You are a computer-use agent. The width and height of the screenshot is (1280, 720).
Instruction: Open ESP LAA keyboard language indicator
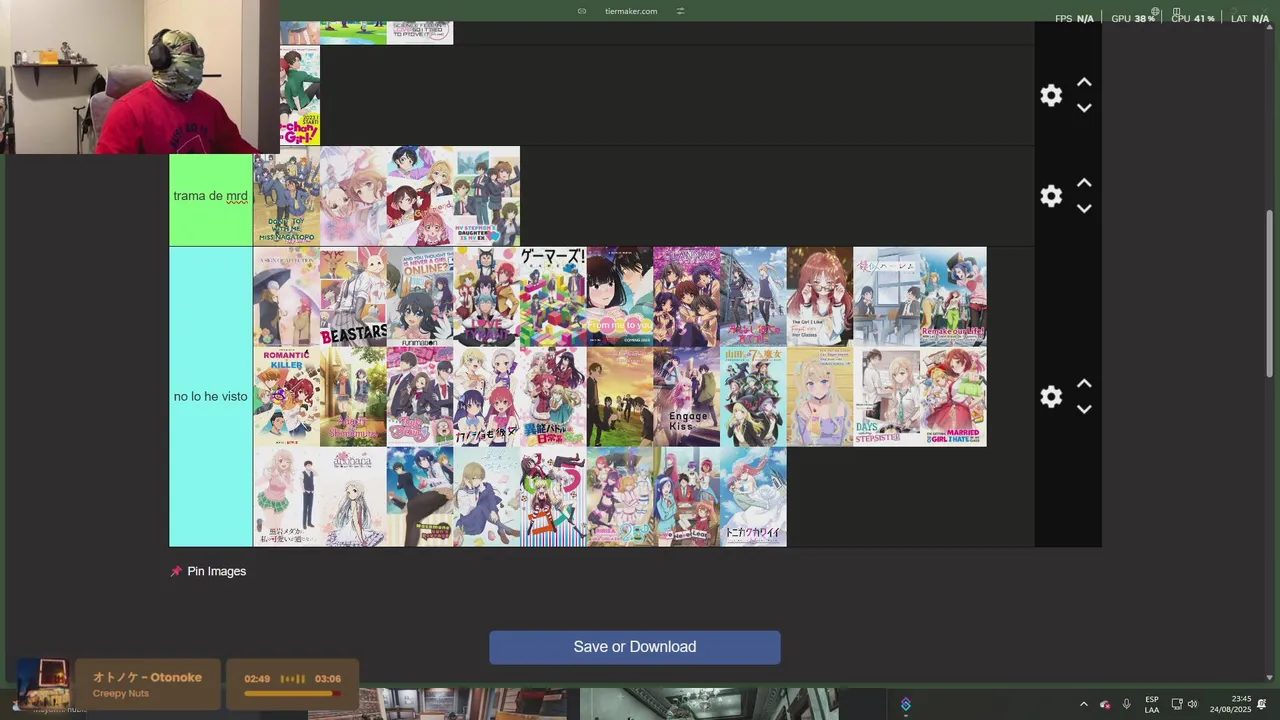coord(1152,704)
